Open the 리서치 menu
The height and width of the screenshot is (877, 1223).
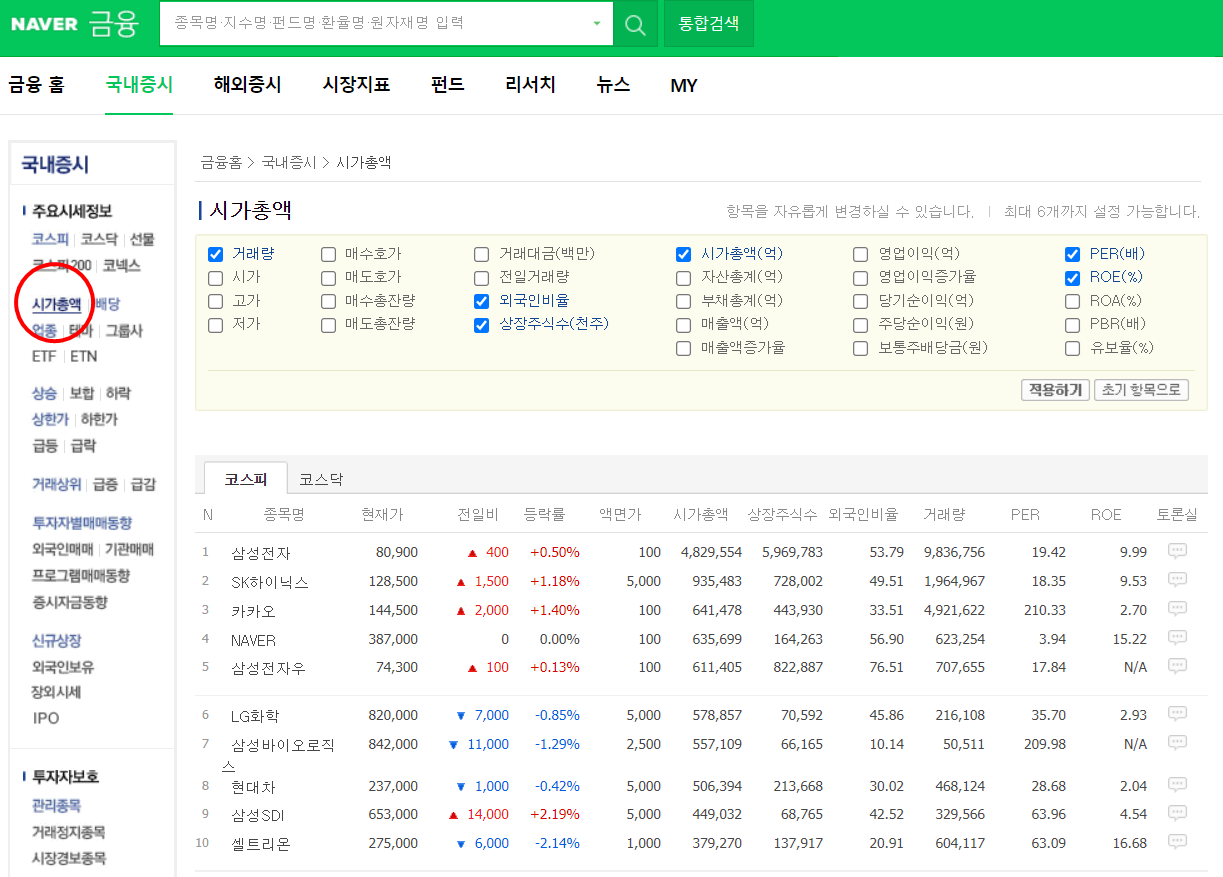(x=530, y=85)
